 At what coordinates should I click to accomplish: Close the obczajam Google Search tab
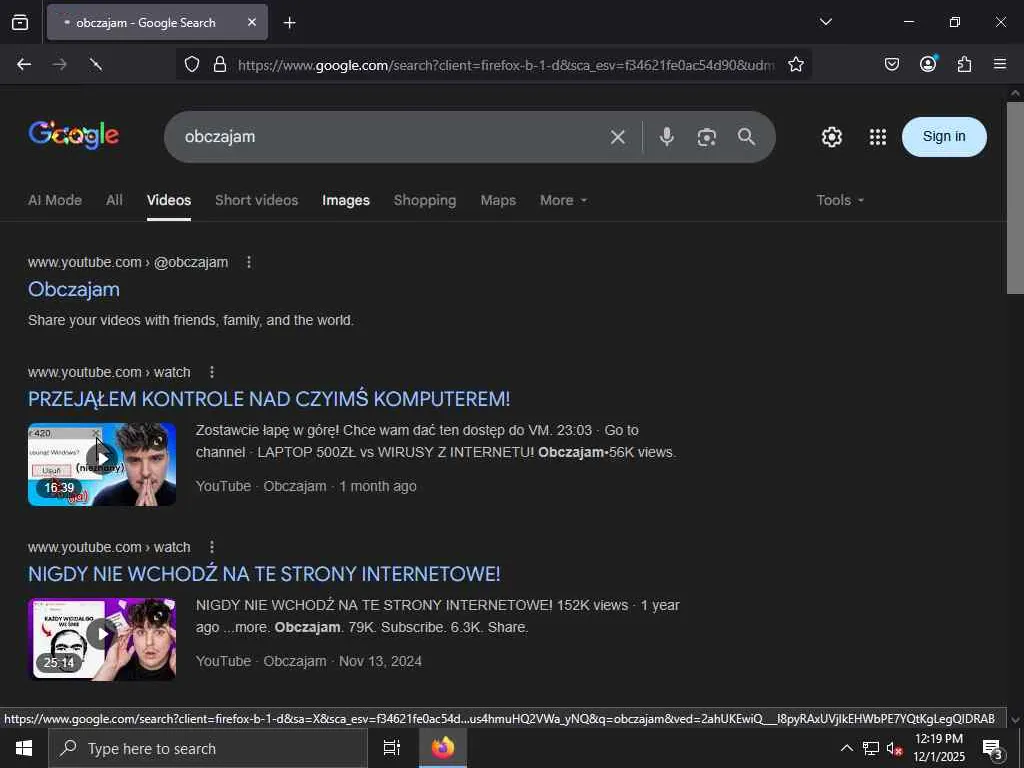pyautogui.click(x=252, y=22)
